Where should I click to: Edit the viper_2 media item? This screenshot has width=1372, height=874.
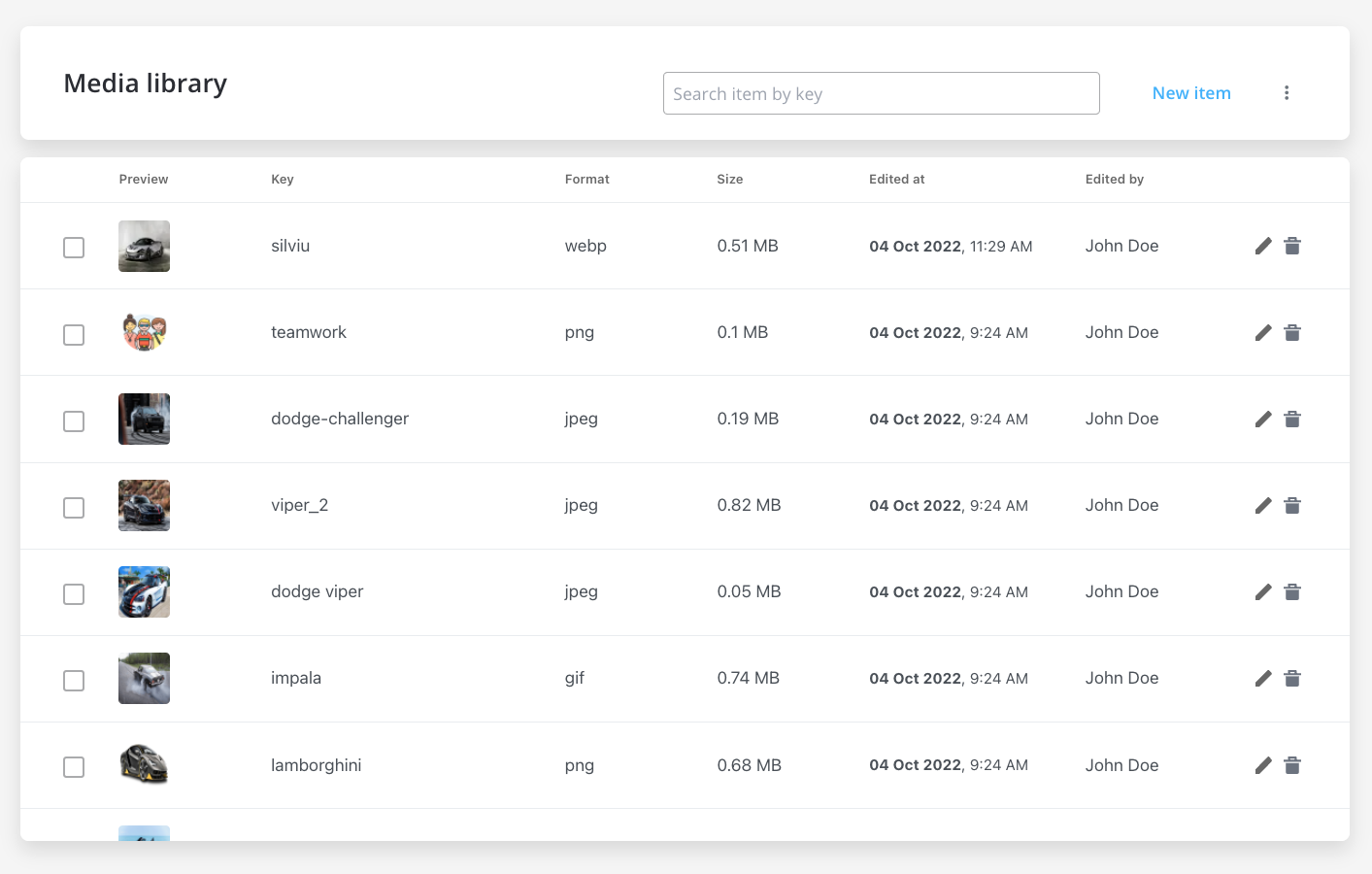[x=1262, y=505]
